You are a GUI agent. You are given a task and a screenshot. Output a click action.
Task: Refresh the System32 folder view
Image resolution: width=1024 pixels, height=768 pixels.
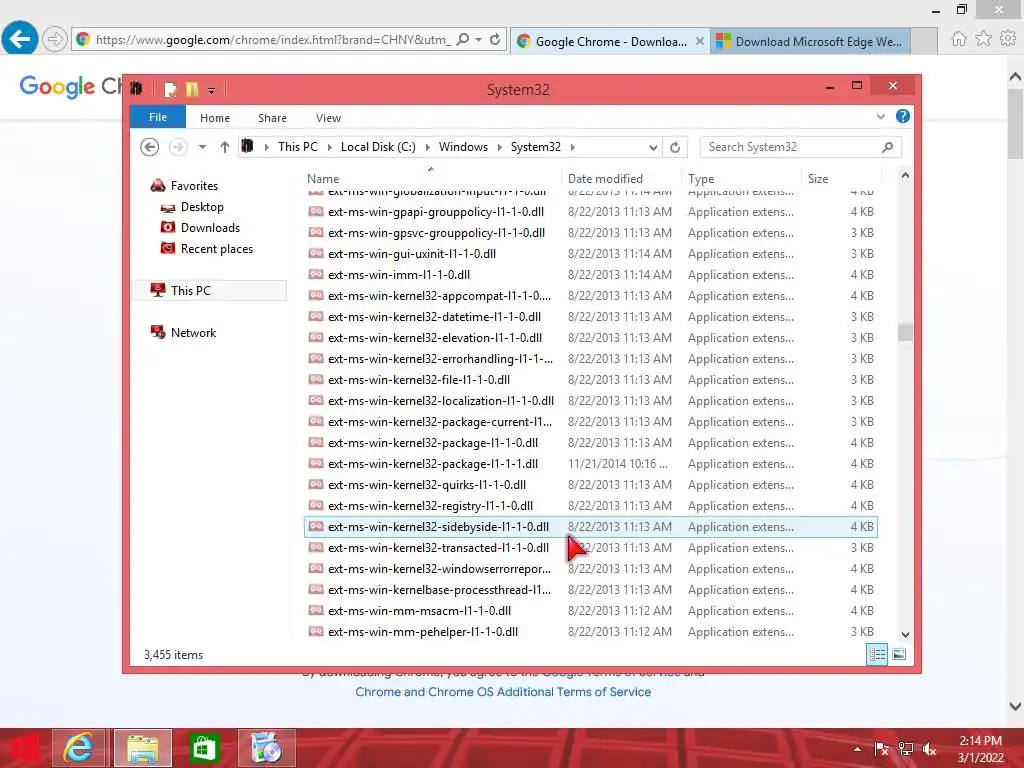675,148
